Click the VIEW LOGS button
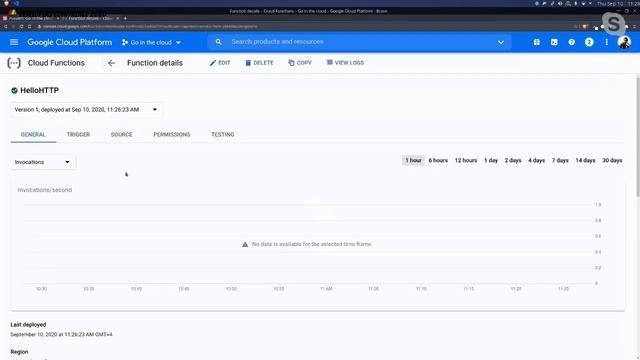Screen dimensions: 640x360 tap(345, 63)
